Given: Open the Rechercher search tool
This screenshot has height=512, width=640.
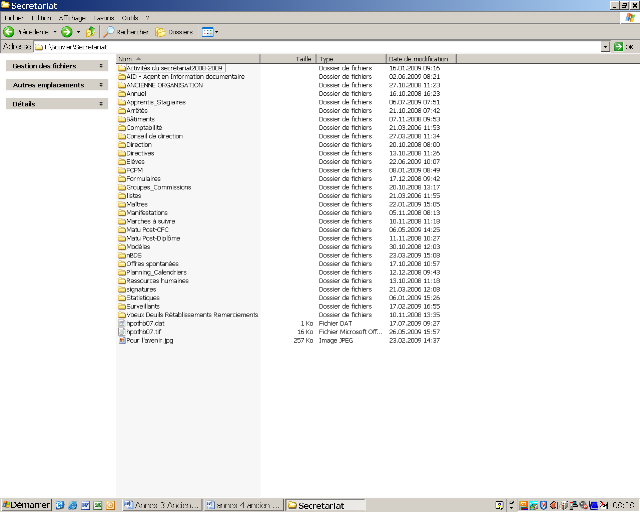Looking at the screenshot, I should pyautogui.click(x=126, y=32).
